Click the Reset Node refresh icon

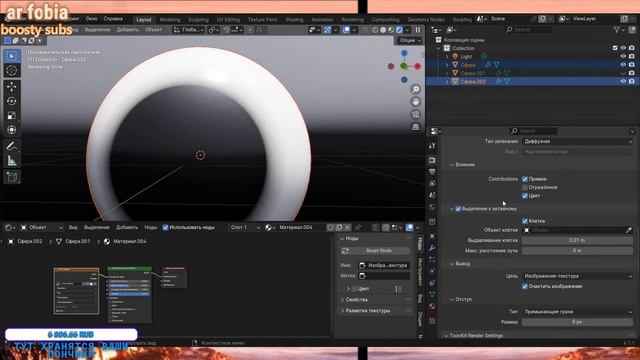tap(345, 251)
